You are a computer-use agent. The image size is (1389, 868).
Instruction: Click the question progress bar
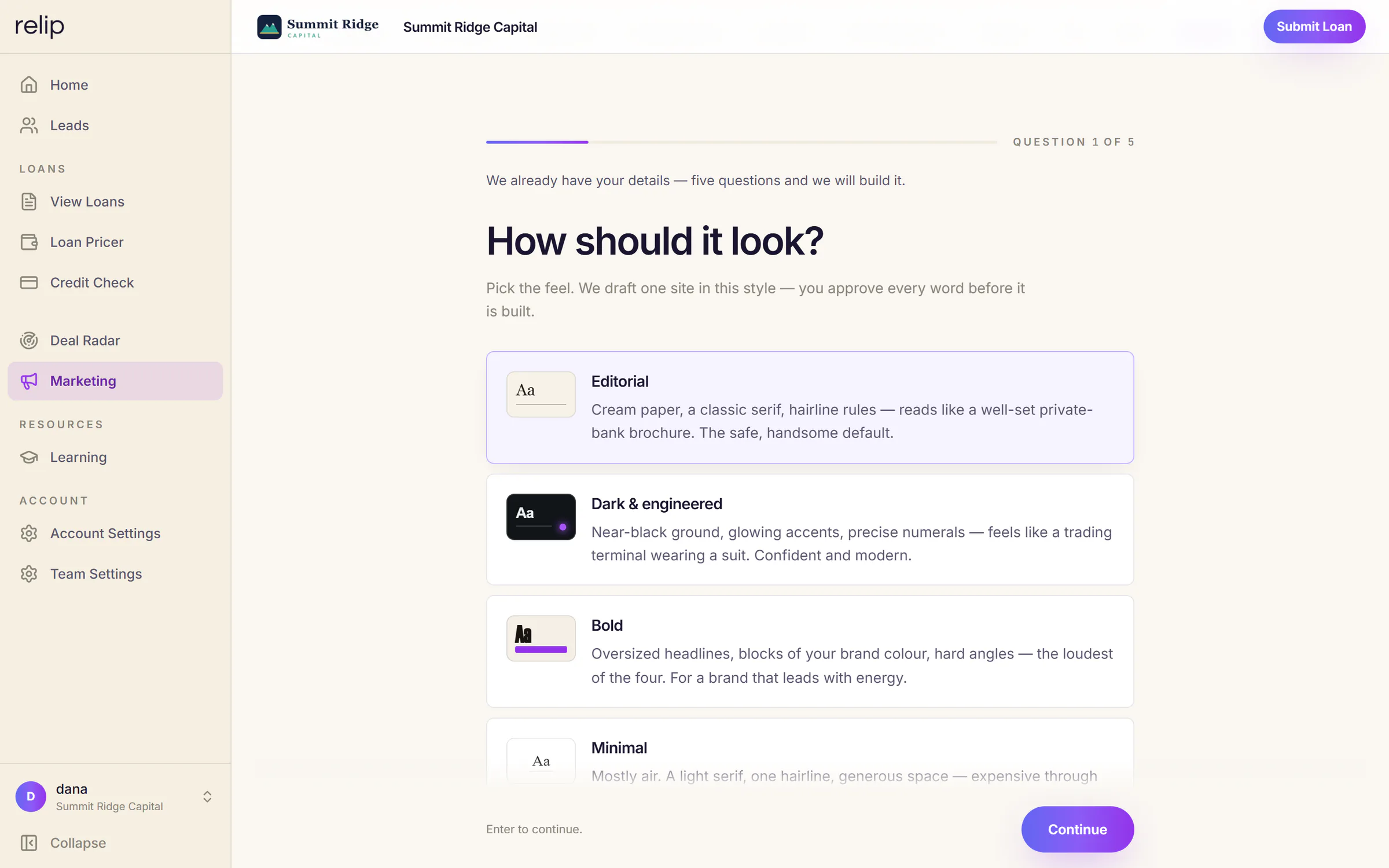741,142
